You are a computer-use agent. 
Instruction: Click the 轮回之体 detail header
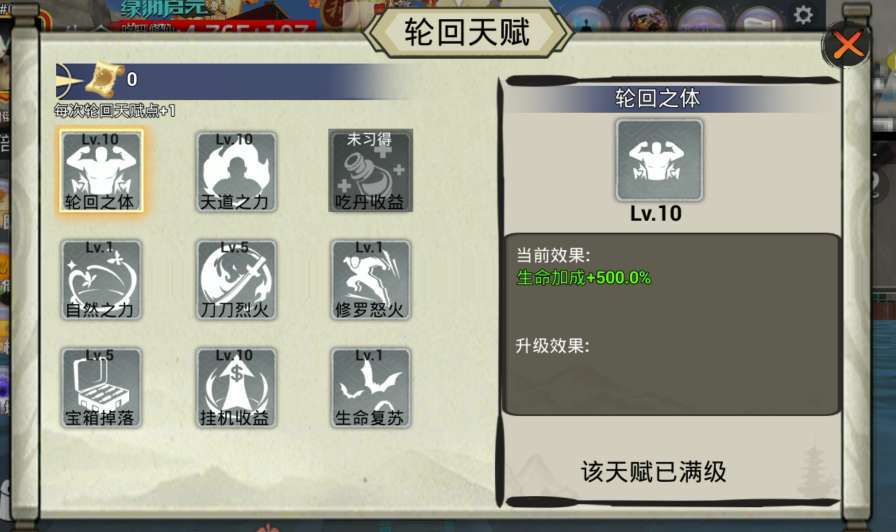(x=657, y=98)
